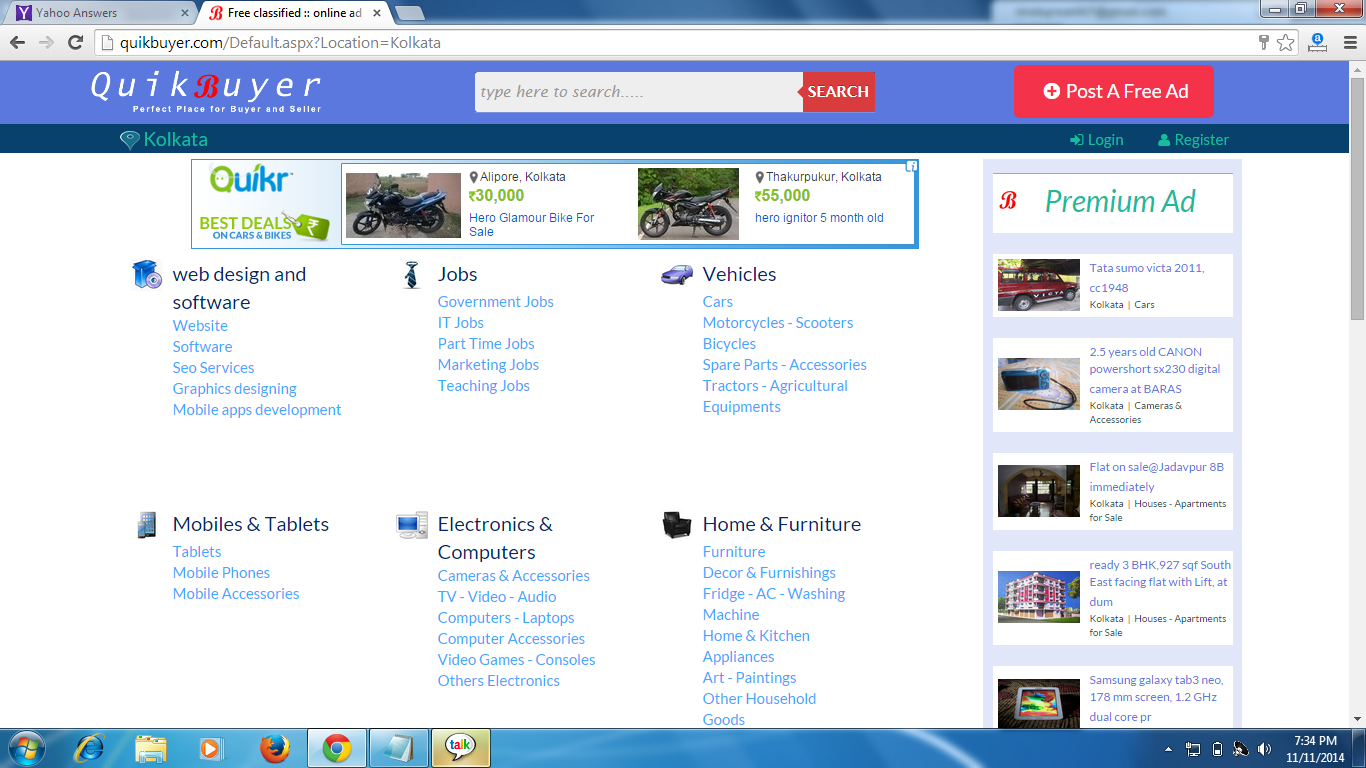Open Cameras & Accessories link

click(x=513, y=575)
